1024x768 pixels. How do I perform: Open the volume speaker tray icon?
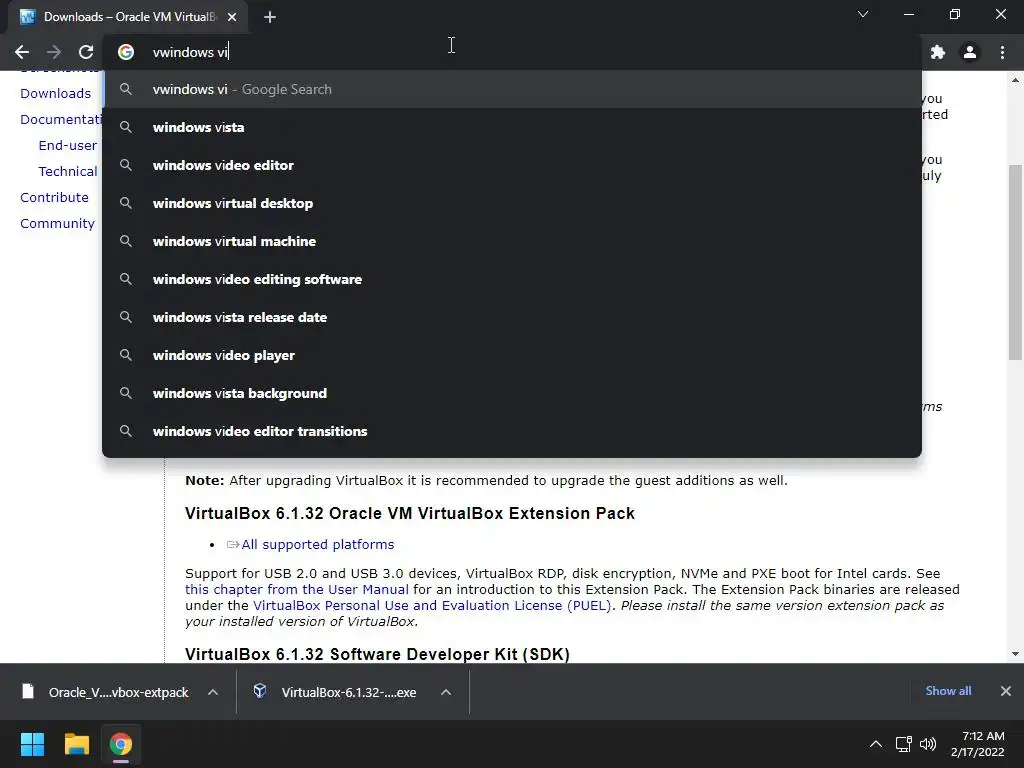tap(927, 744)
